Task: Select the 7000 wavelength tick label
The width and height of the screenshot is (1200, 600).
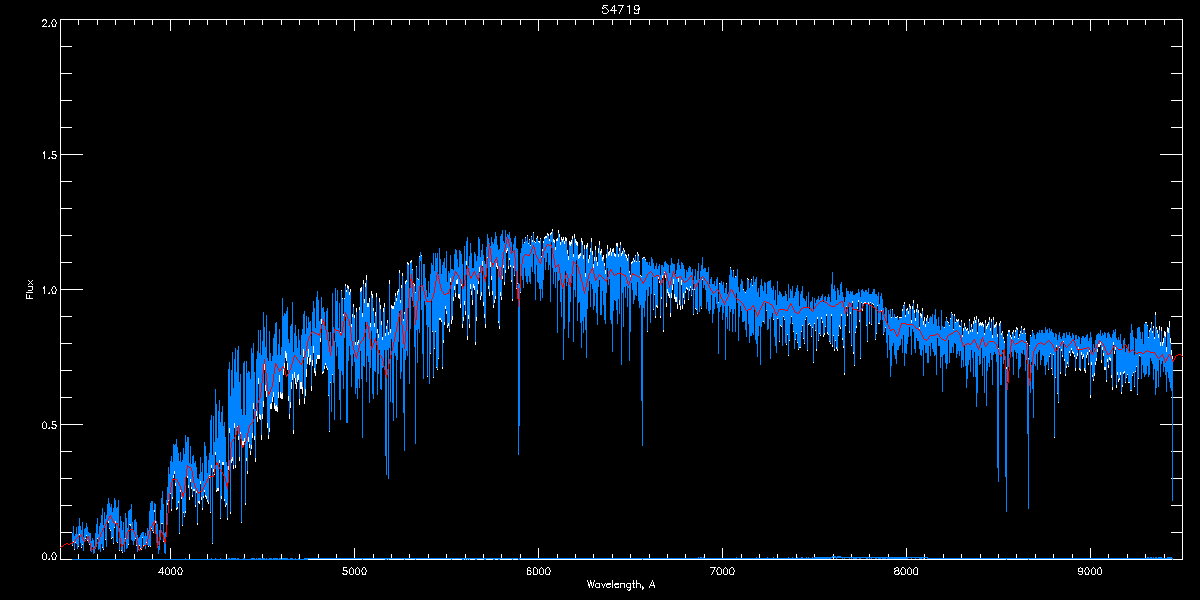Action: point(722,571)
